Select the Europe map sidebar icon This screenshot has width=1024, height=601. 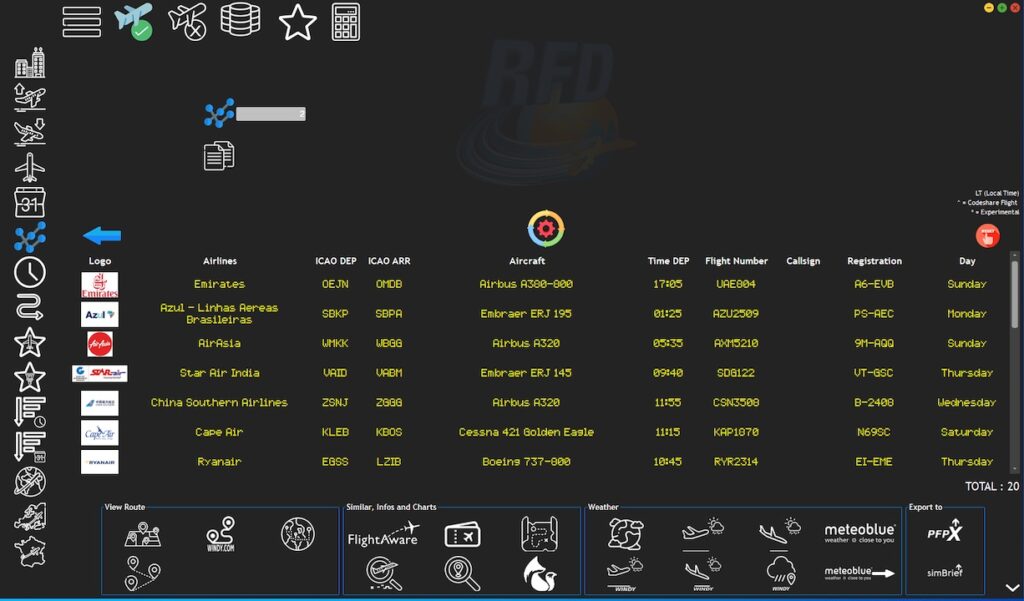coord(30,517)
